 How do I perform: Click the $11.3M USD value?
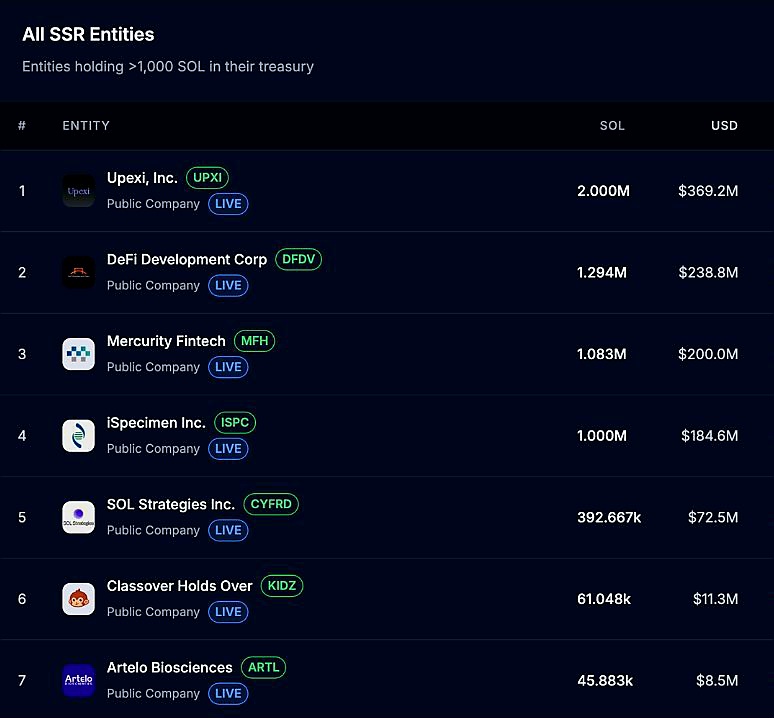[x=716, y=599]
